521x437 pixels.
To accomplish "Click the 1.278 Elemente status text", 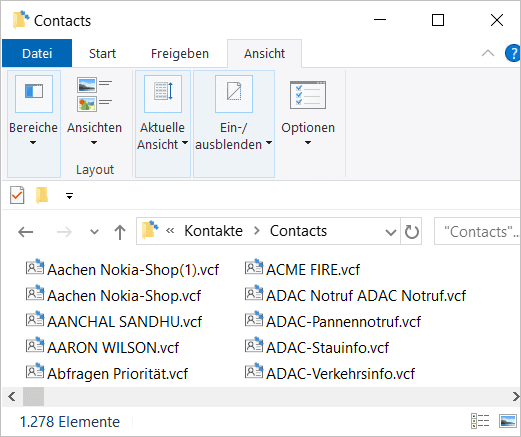I will [70, 422].
